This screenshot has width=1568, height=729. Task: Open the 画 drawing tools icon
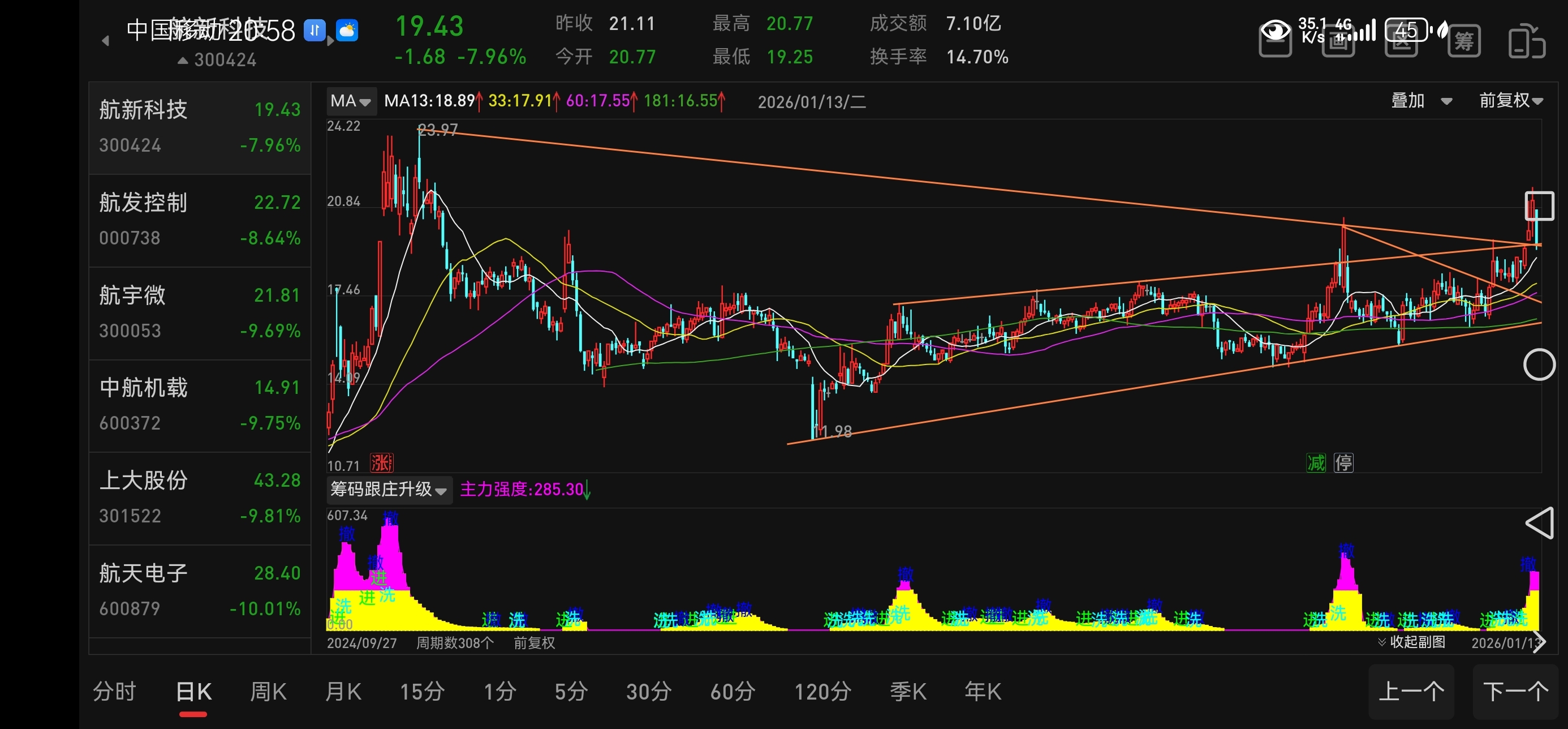tap(1338, 41)
